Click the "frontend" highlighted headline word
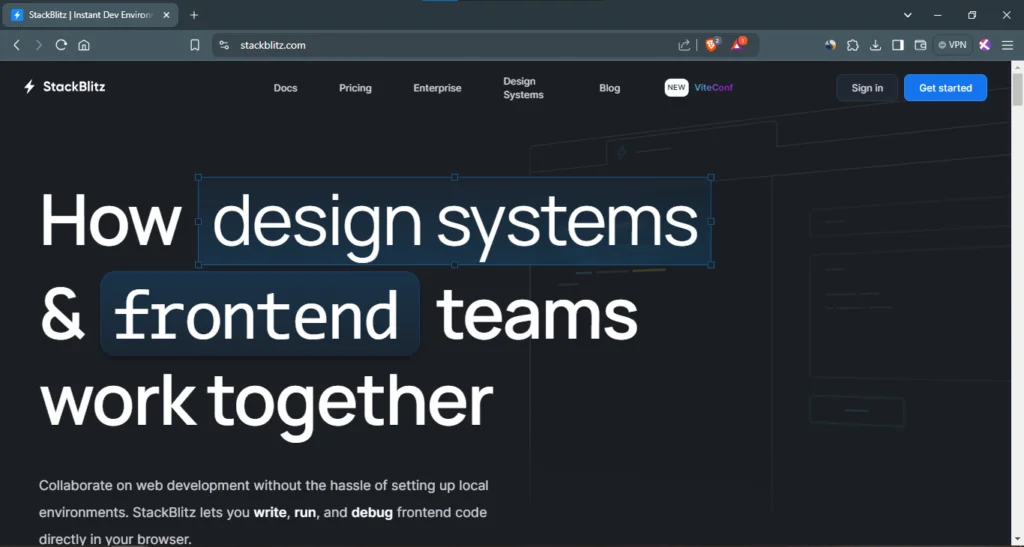The image size is (1024, 547). tap(259, 314)
